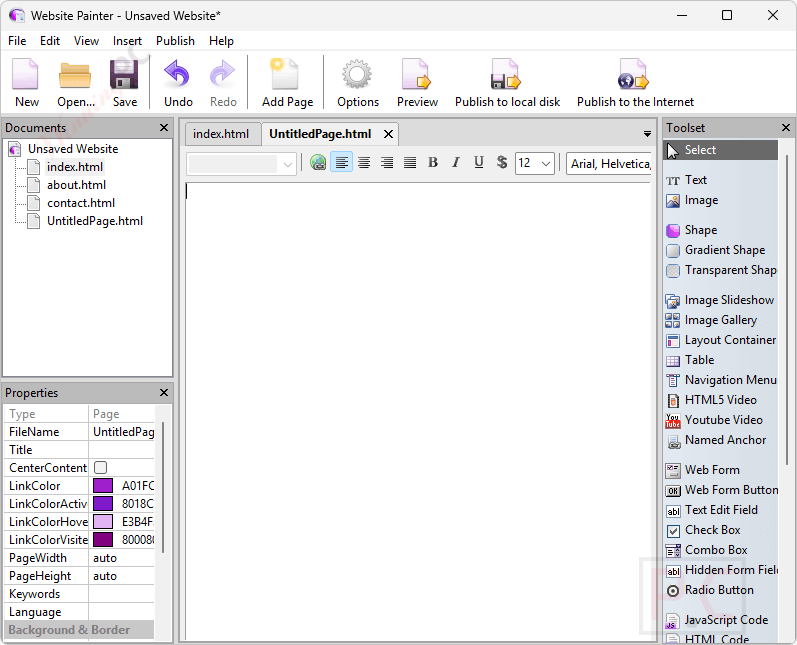Click the LinkColorActive color swatch
Image resolution: width=797 pixels, height=645 pixels.
click(x=103, y=504)
